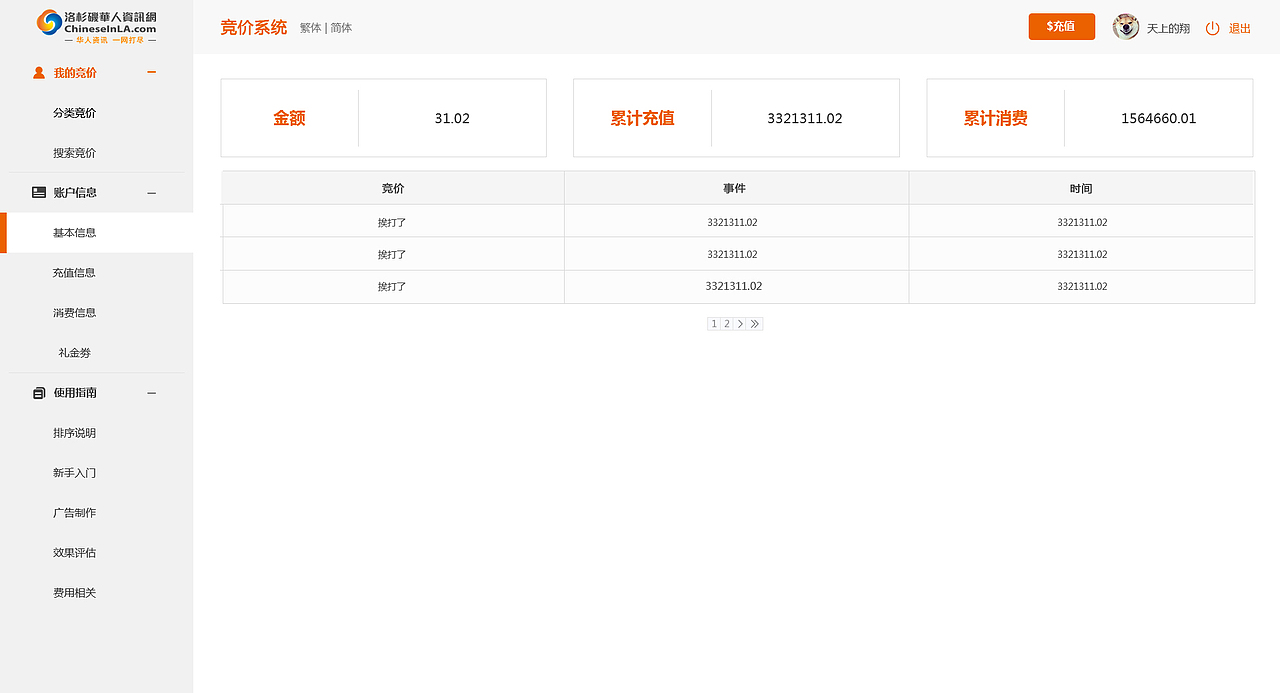Image resolution: width=1280 pixels, height=693 pixels.
Task: Click the 金额 value 31.02
Action: (452, 118)
